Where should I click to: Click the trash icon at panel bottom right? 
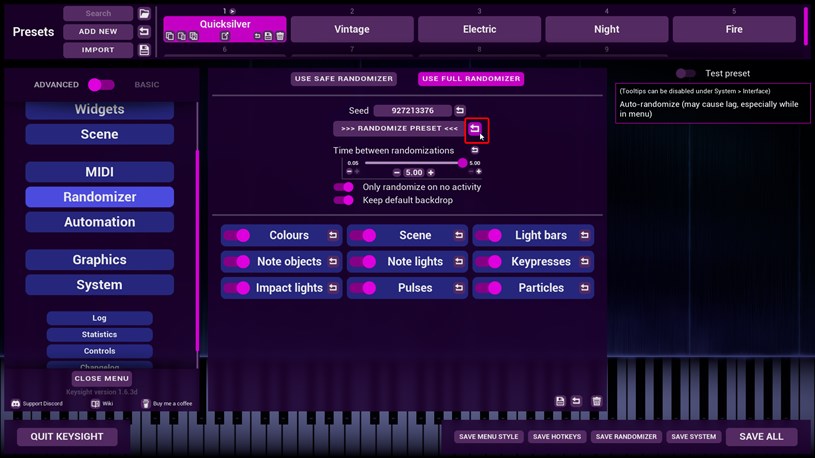click(x=597, y=401)
